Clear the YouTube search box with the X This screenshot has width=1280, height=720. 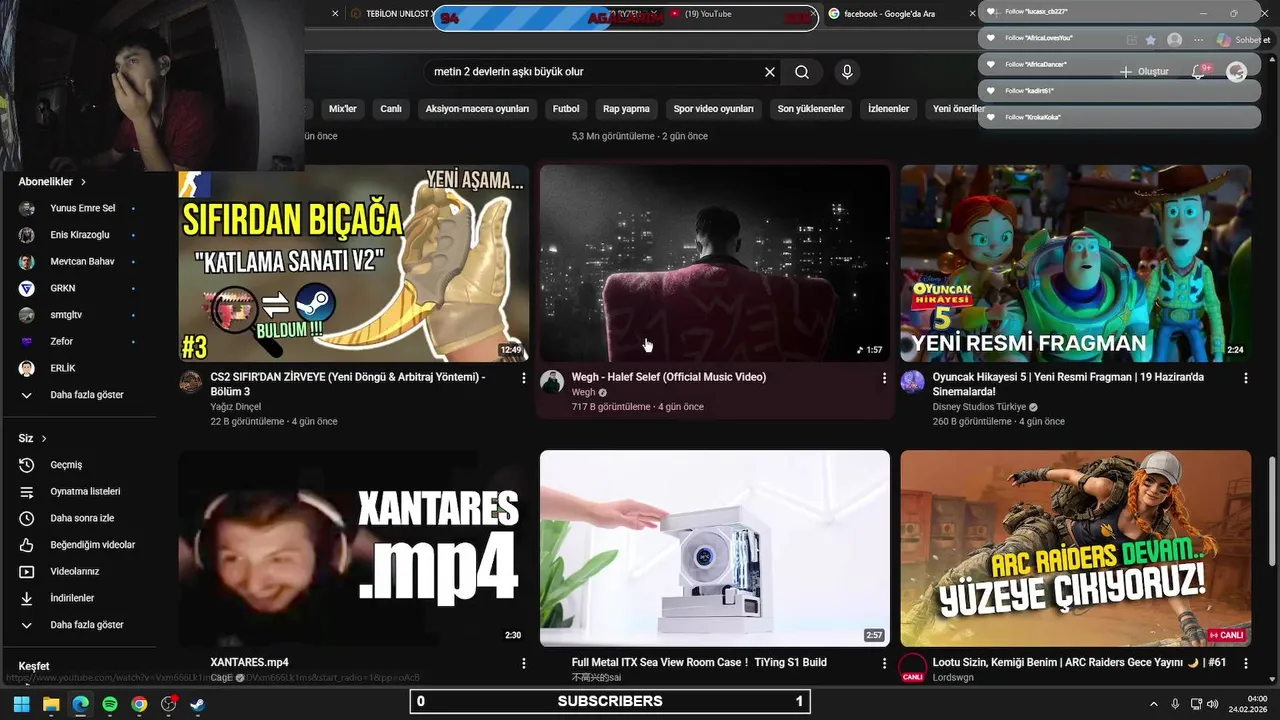pos(770,72)
